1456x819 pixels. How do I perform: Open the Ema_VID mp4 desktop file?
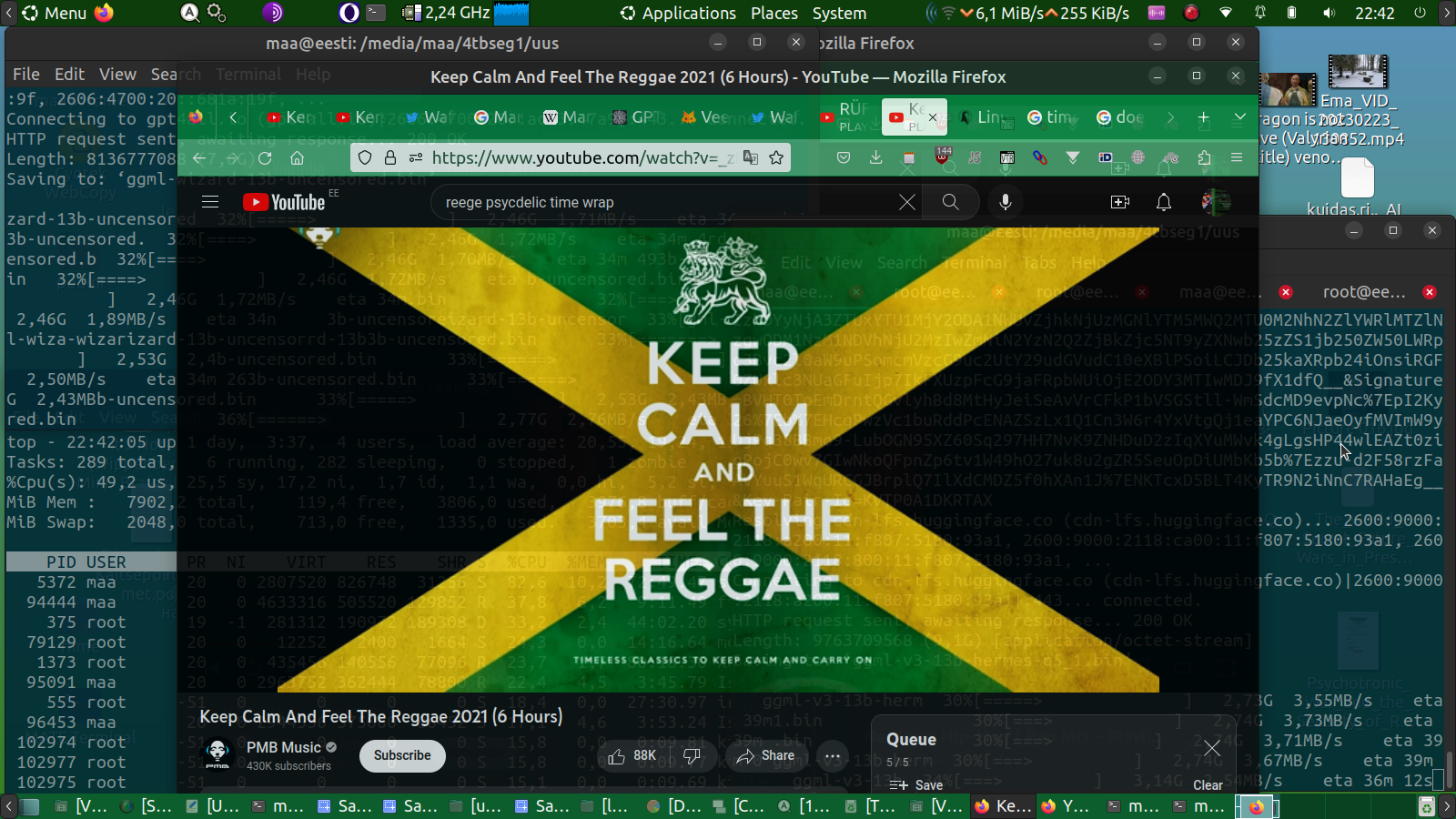click(x=1358, y=98)
